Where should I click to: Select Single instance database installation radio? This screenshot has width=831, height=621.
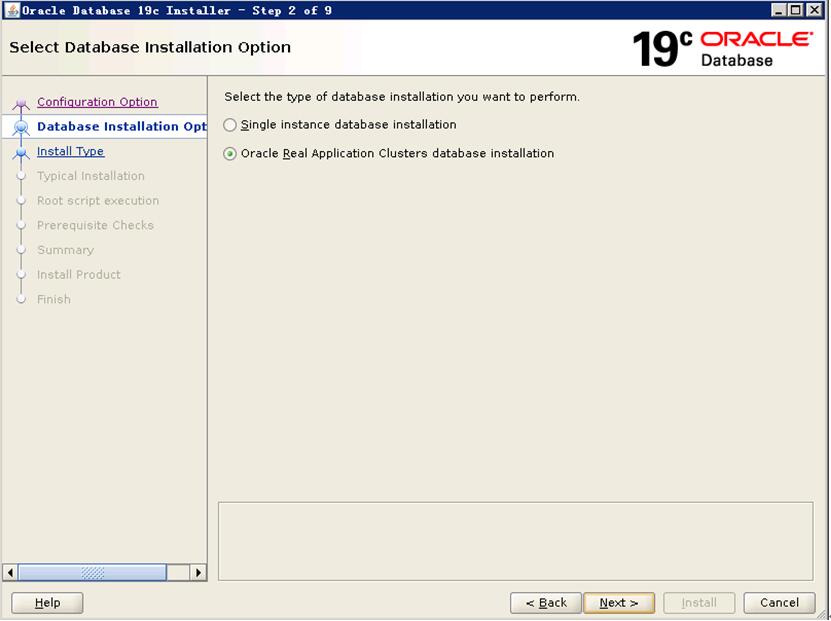[x=229, y=125]
